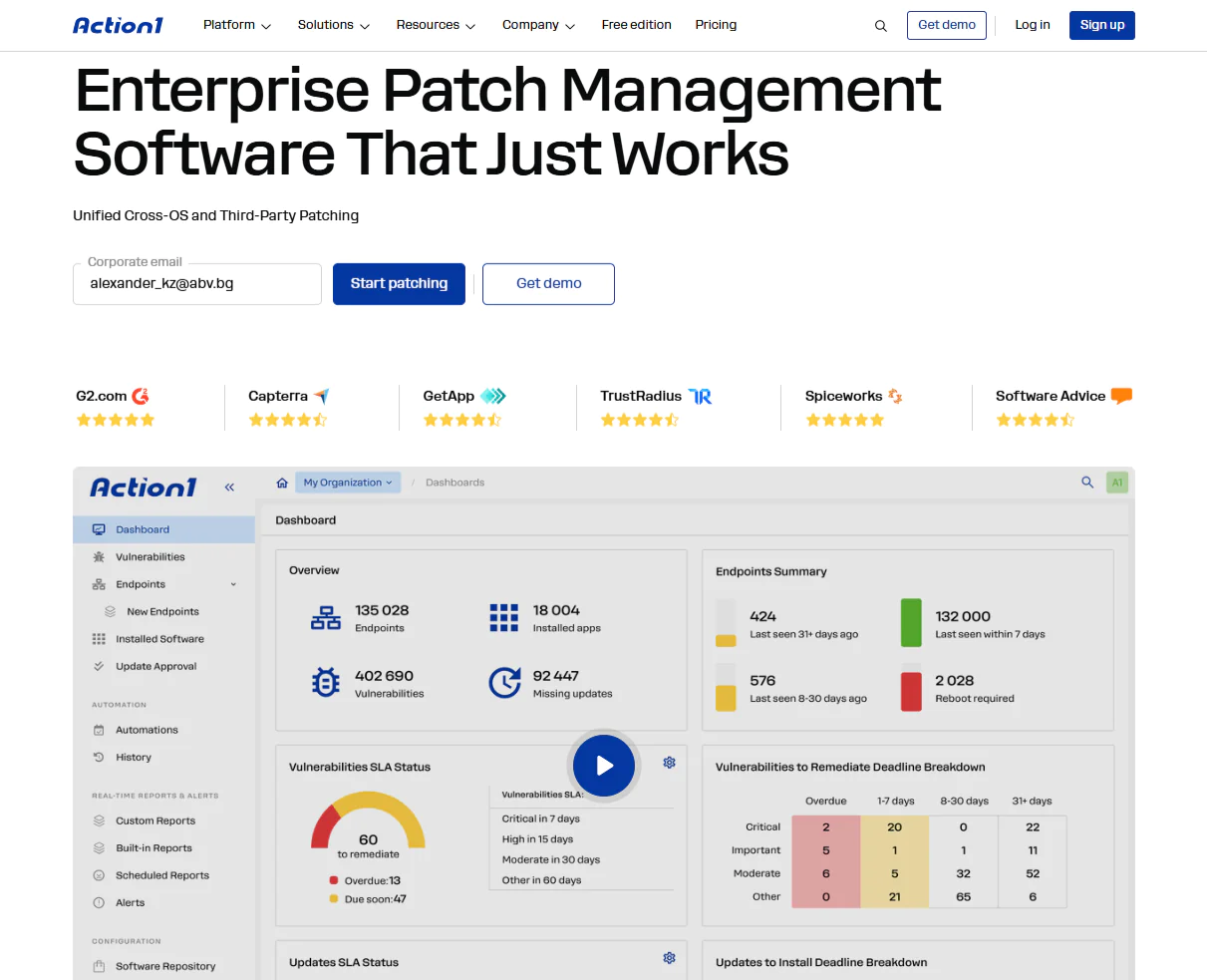The width and height of the screenshot is (1207, 980).
Task: Select New Endpoints in the sidebar
Action: pos(163,612)
